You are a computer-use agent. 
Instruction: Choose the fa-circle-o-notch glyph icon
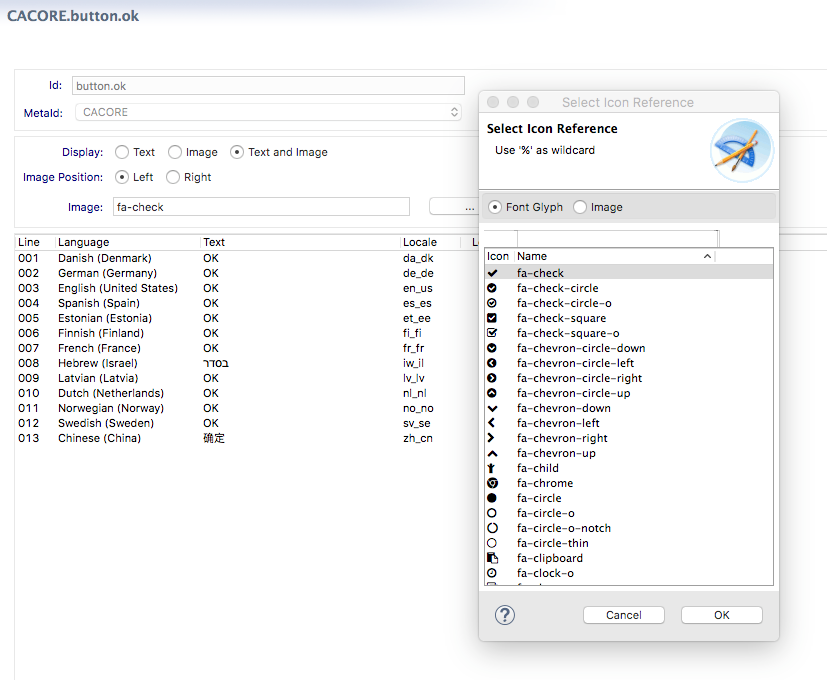pos(492,528)
